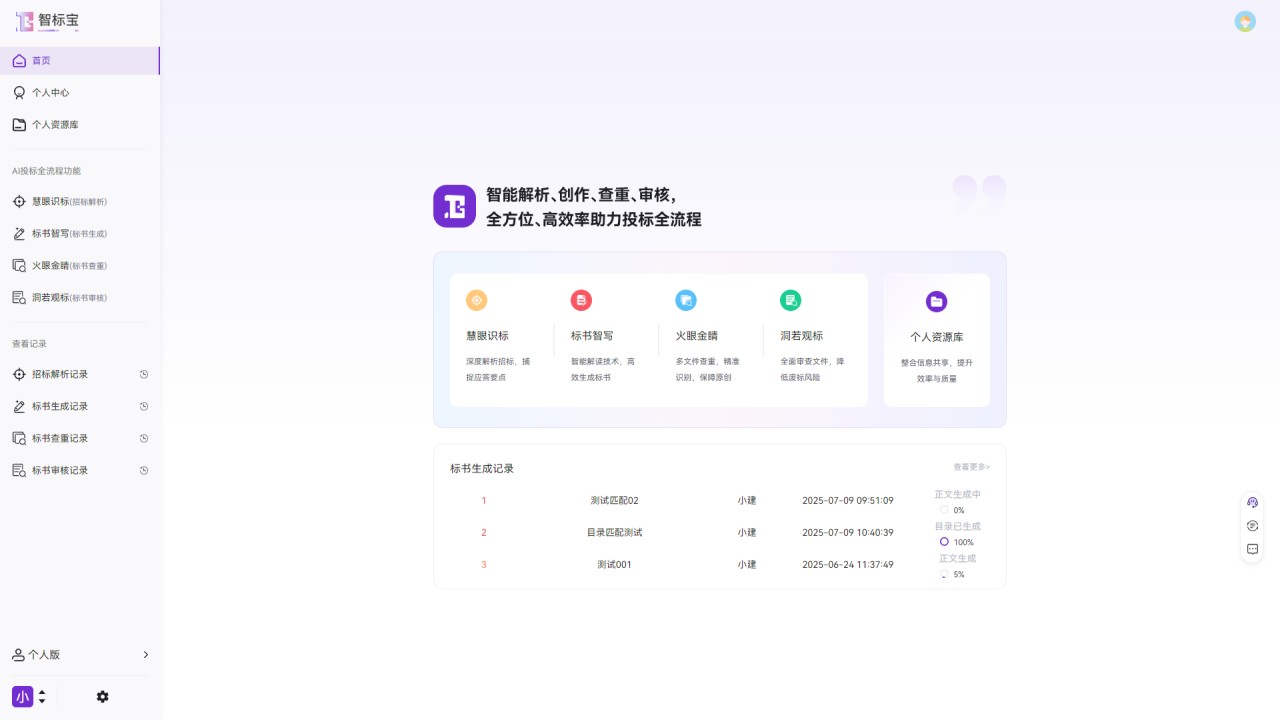Select 首页 in the sidebar
Screen dimensions: 1280x720
point(40,60)
